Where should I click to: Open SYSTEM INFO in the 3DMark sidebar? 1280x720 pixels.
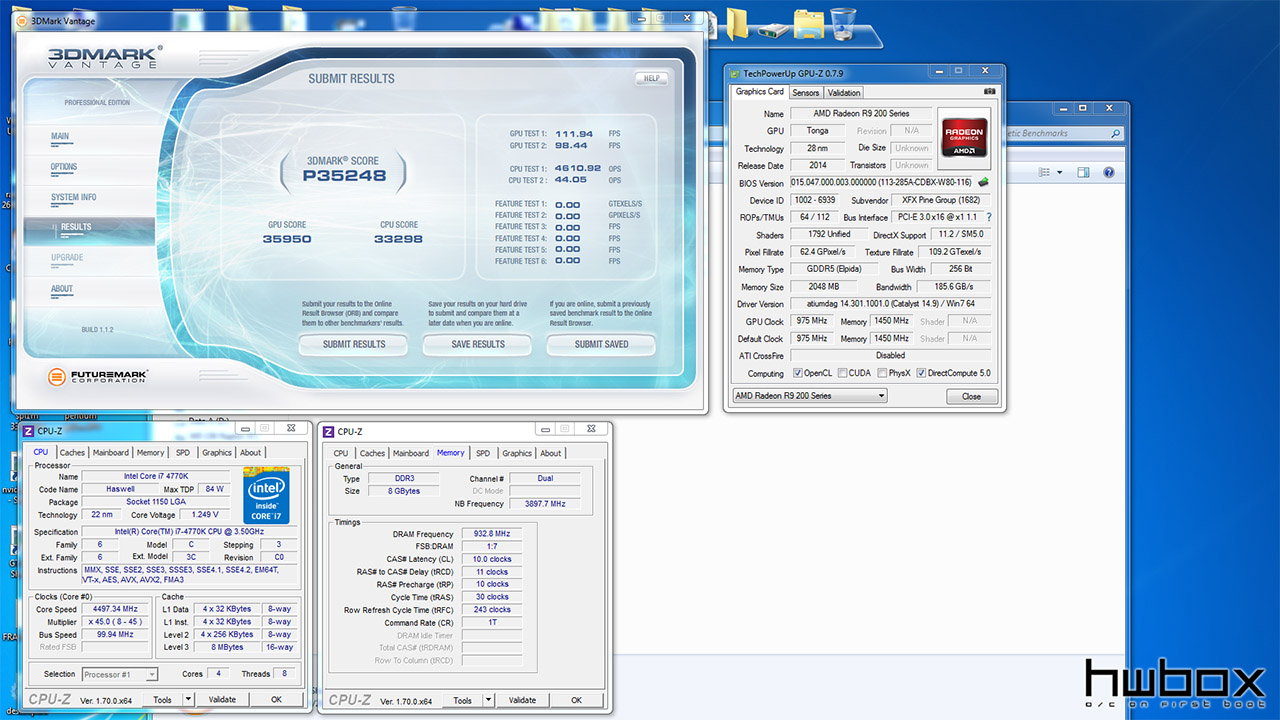(x=74, y=197)
